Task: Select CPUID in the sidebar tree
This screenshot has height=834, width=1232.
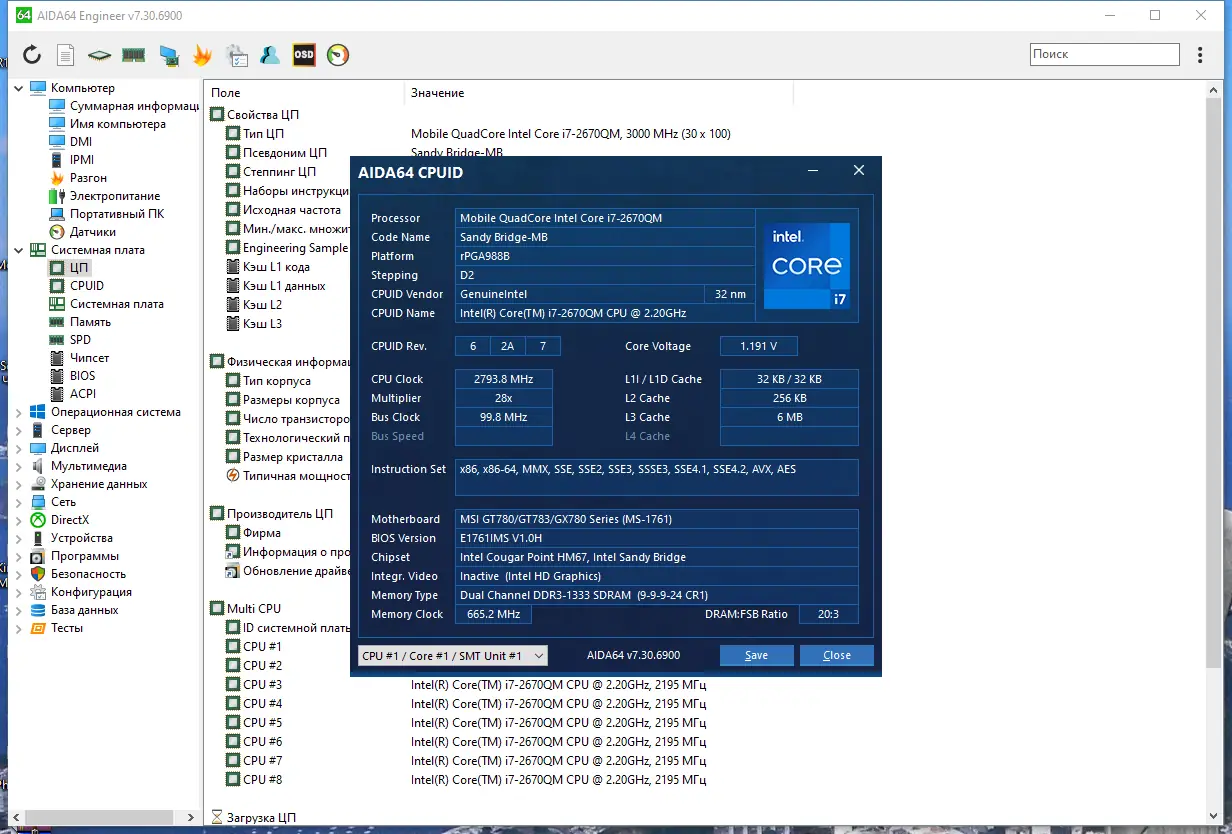Action: coord(87,286)
